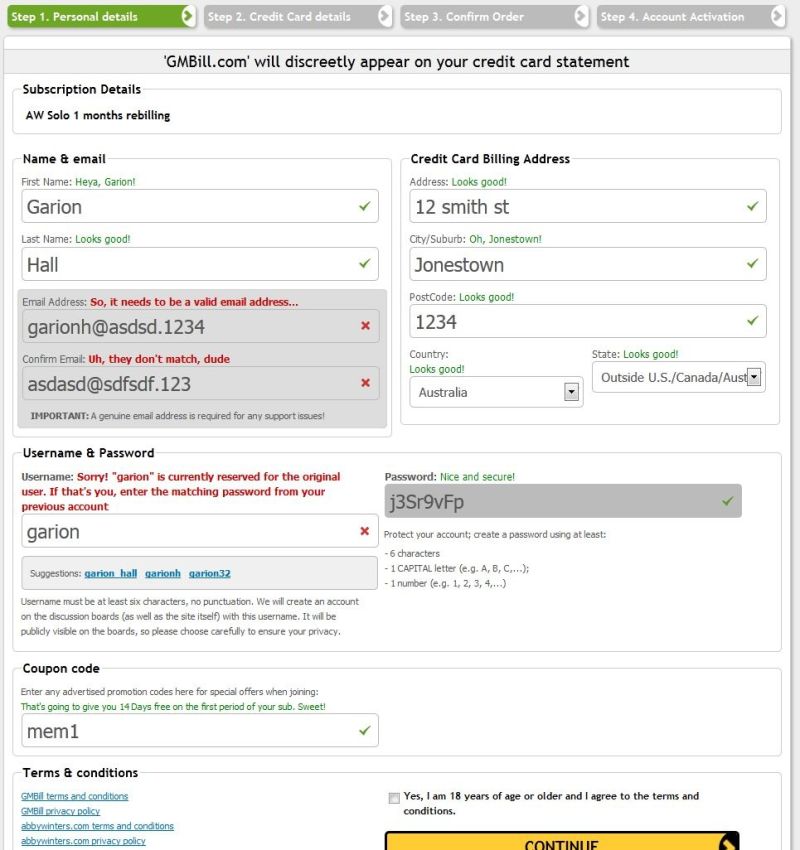Go to Step 3. Confirm Order tab
The width and height of the screenshot is (800, 850).
(x=495, y=16)
